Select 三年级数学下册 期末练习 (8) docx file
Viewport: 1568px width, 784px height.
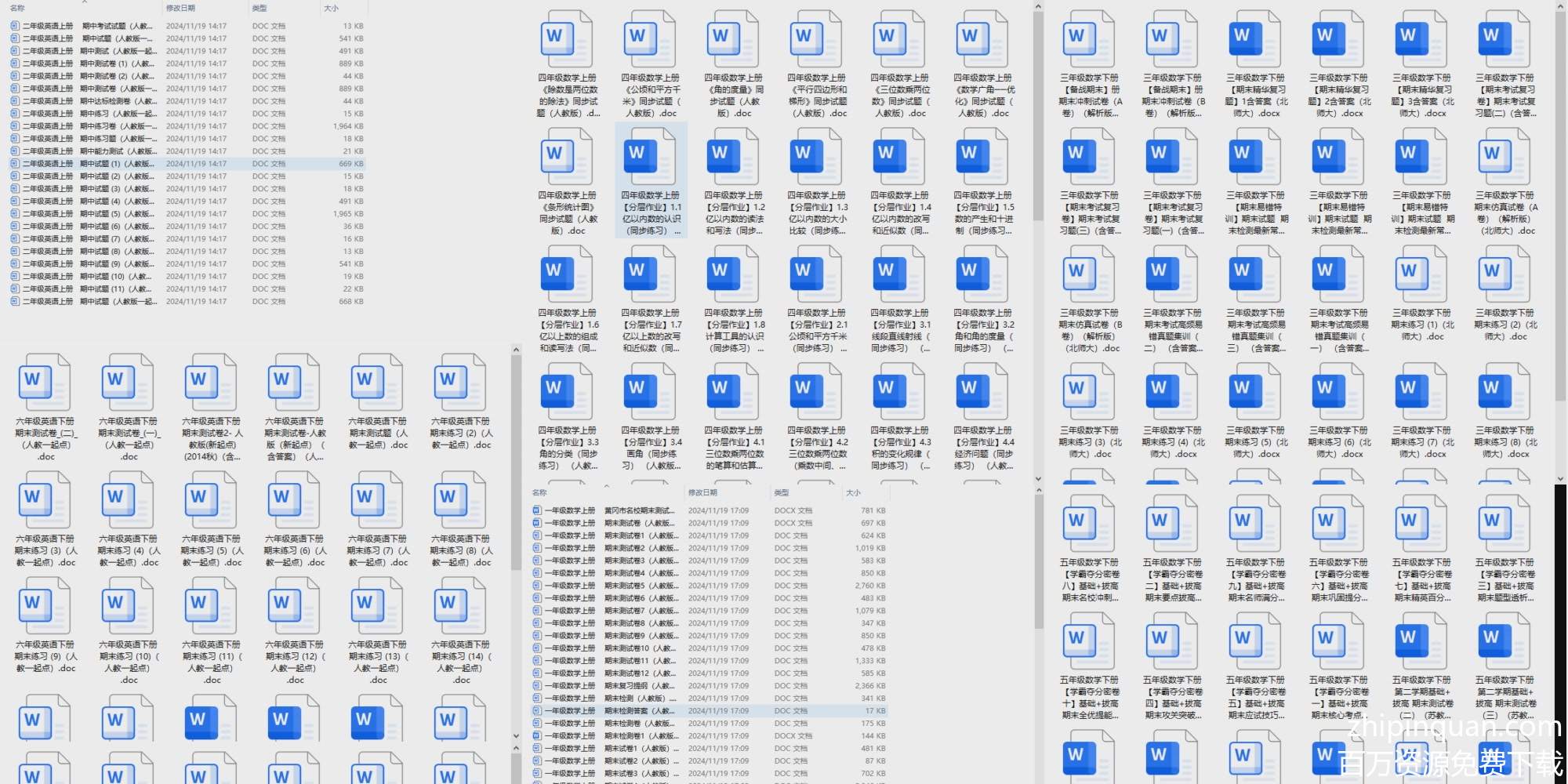[1505, 392]
